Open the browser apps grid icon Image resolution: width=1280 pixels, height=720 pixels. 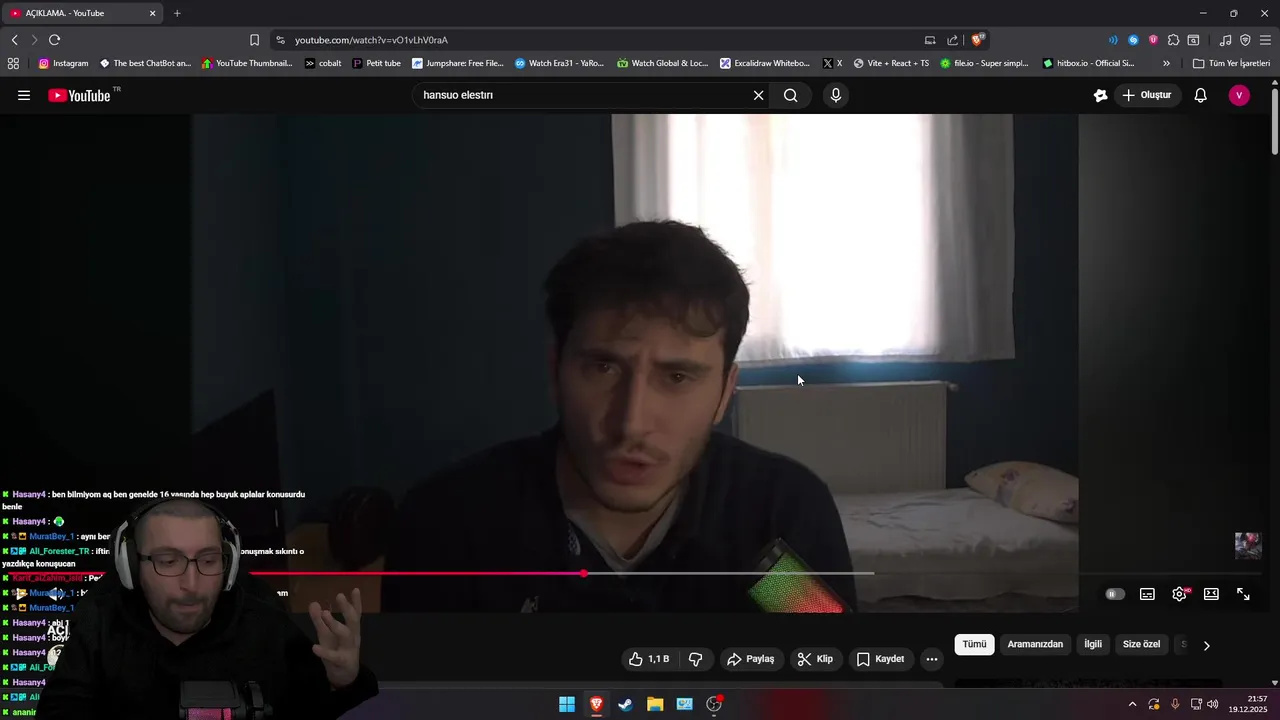(13, 63)
